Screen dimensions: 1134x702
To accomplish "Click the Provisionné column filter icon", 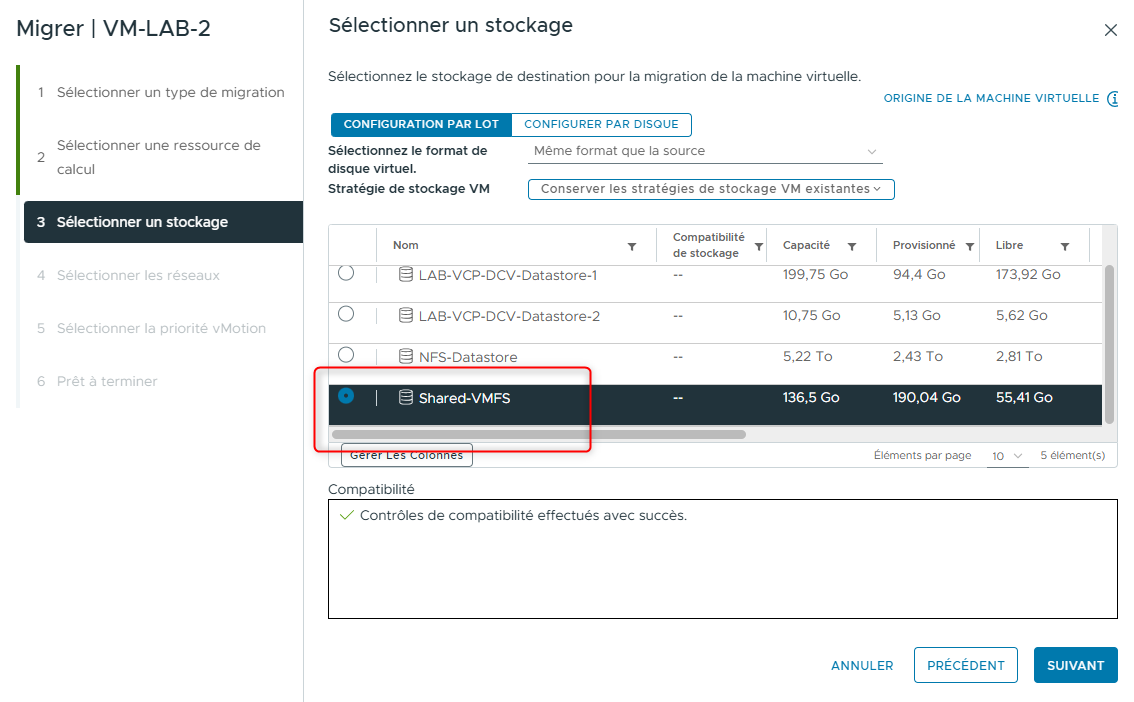I will pos(969,245).
